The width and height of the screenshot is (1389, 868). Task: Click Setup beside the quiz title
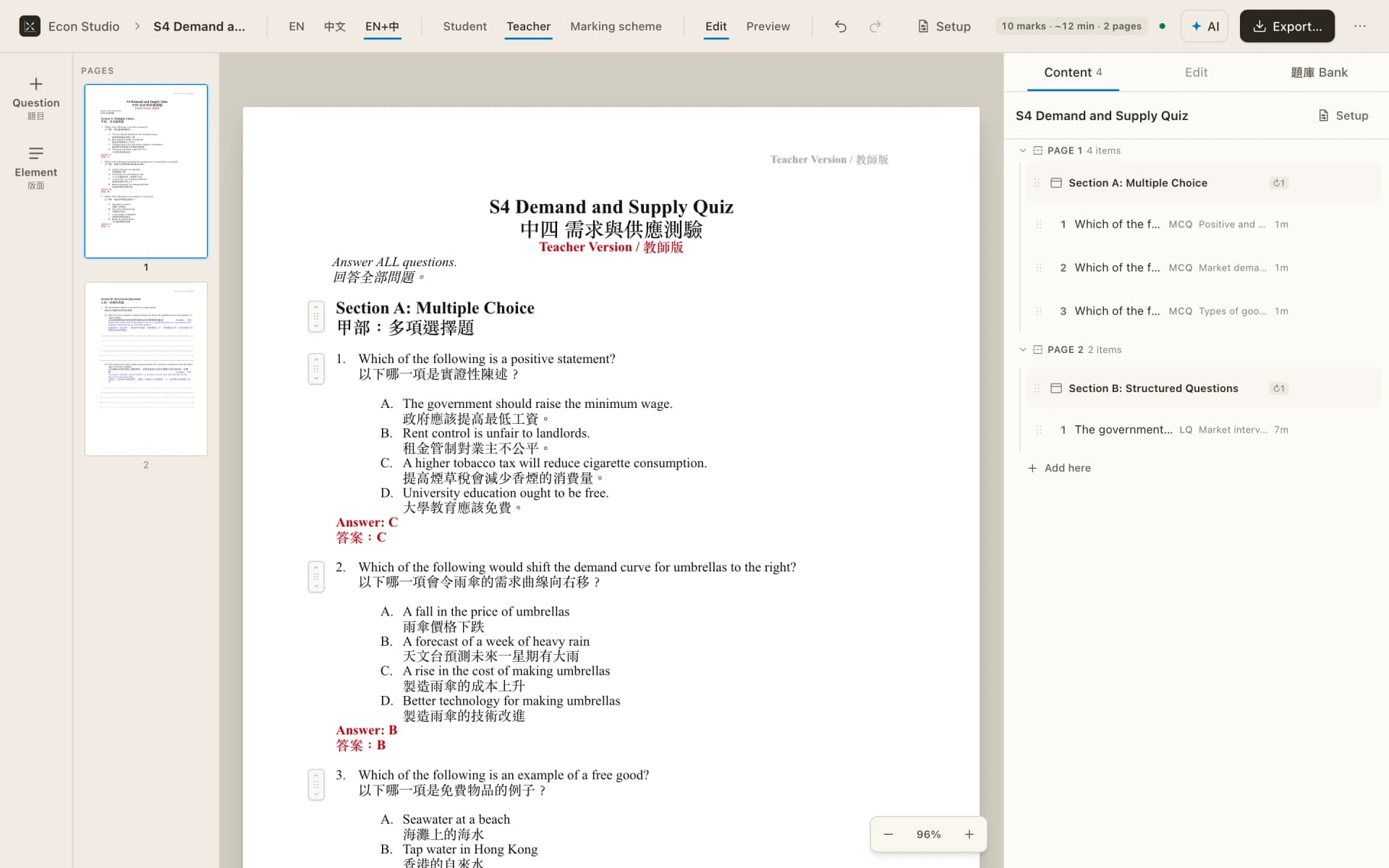tap(1343, 116)
